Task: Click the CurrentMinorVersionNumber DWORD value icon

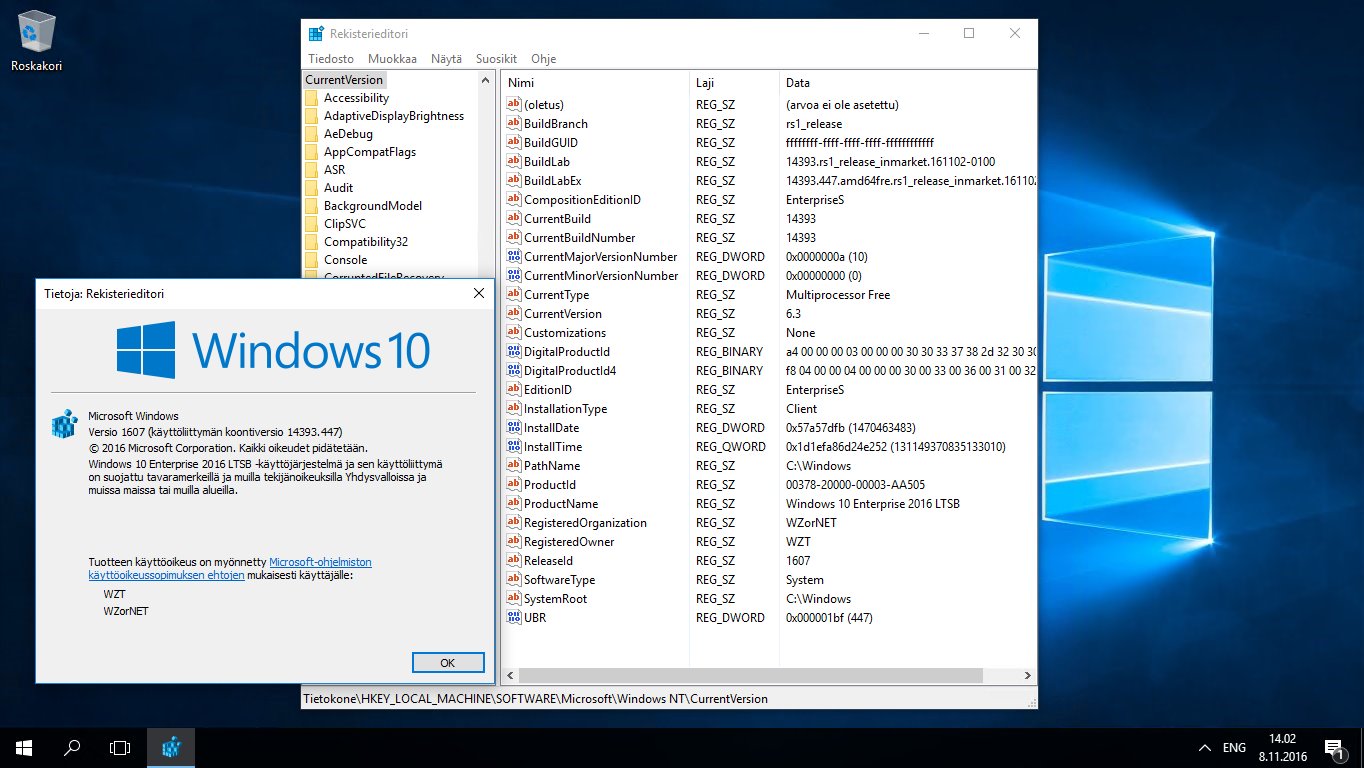Action: click(x=514, y=276)
